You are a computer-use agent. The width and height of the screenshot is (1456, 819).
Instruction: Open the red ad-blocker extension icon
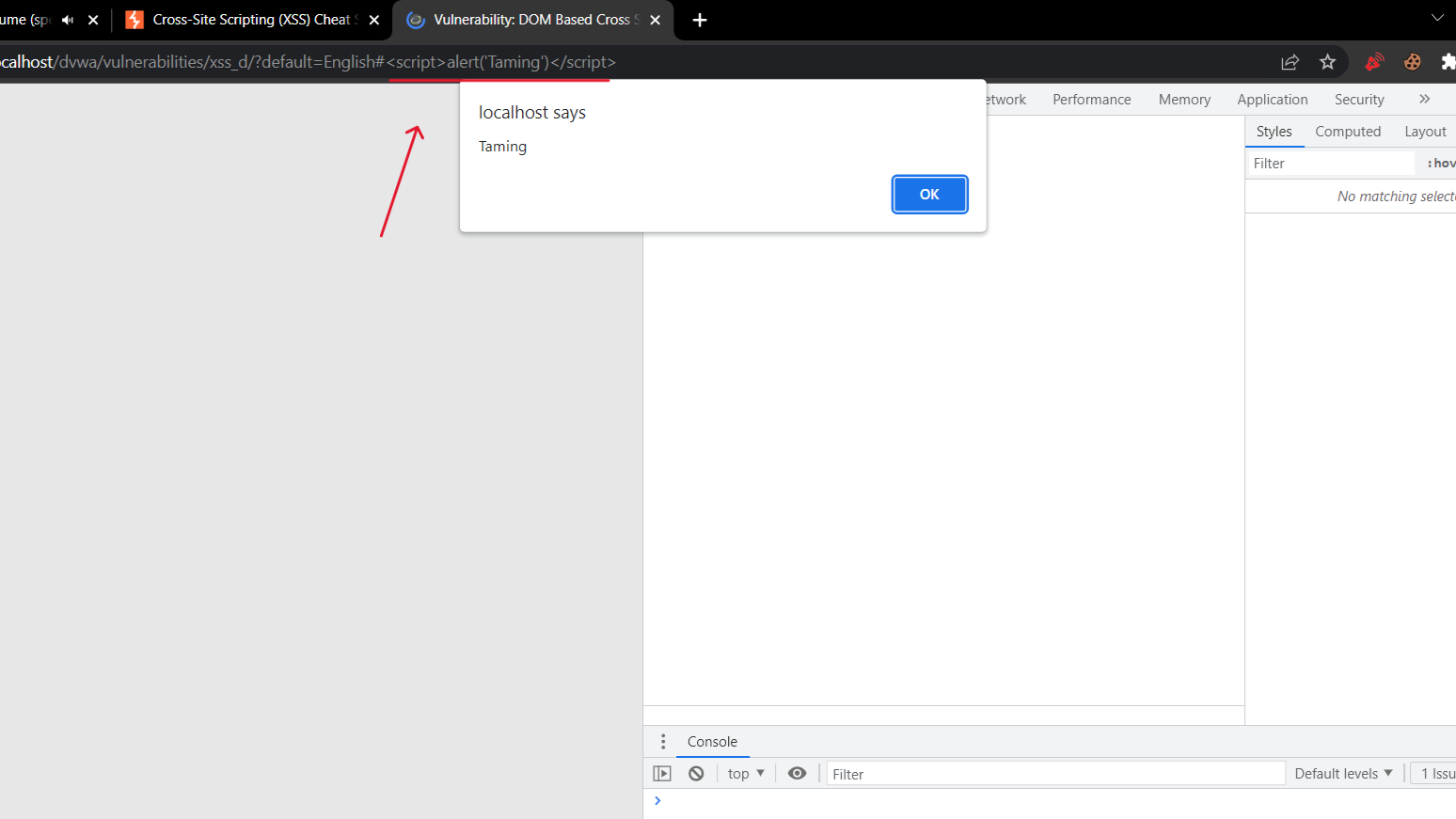pos(1373,61)
